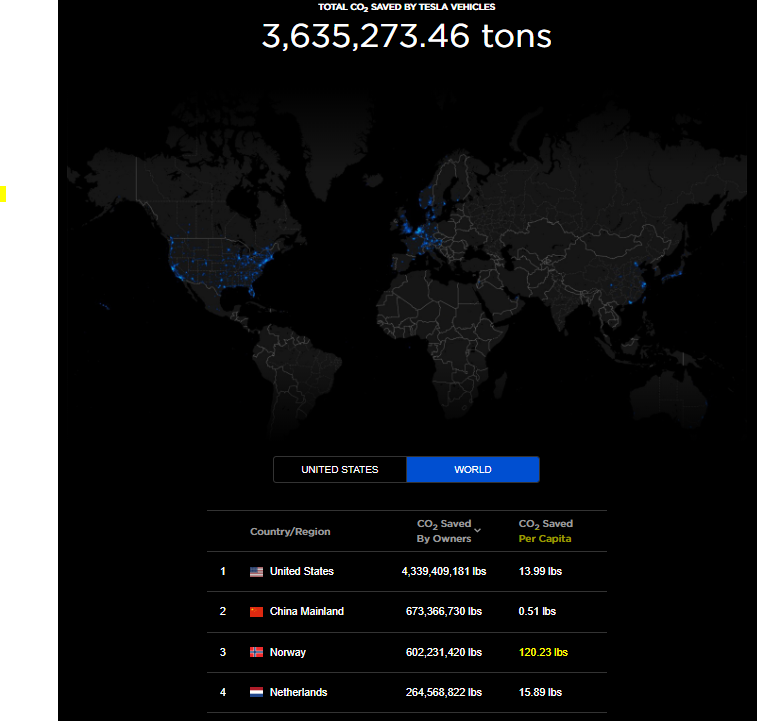
Task: Click the Netherlands country name
Action: point(298,692)
